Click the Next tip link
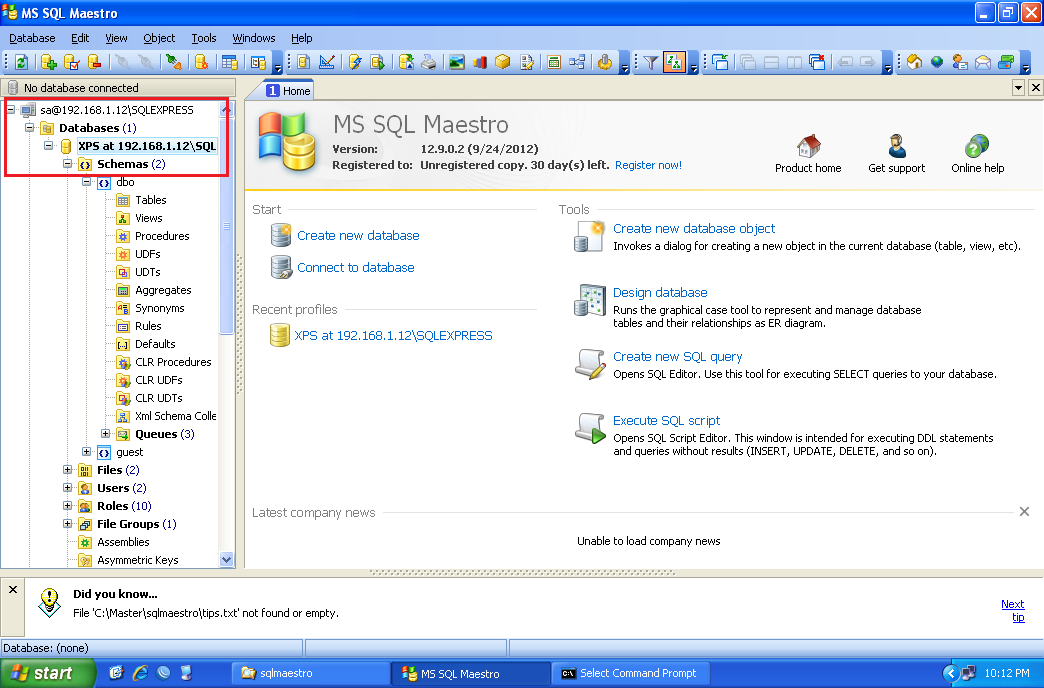1044x688 pixels. (1013, 610)
